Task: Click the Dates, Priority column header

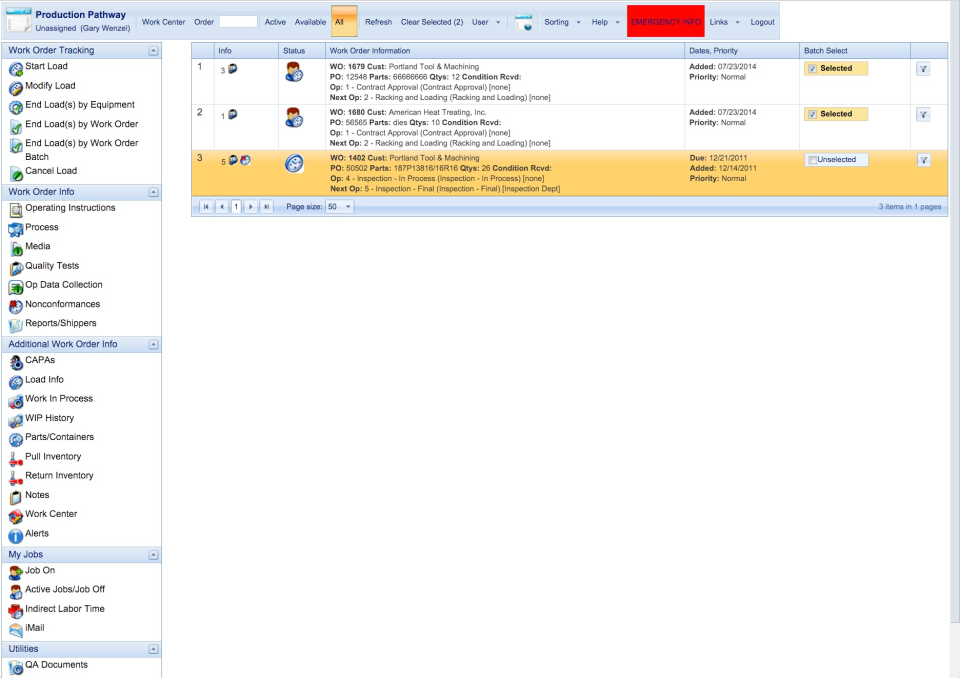Action: tap(741, 51)
